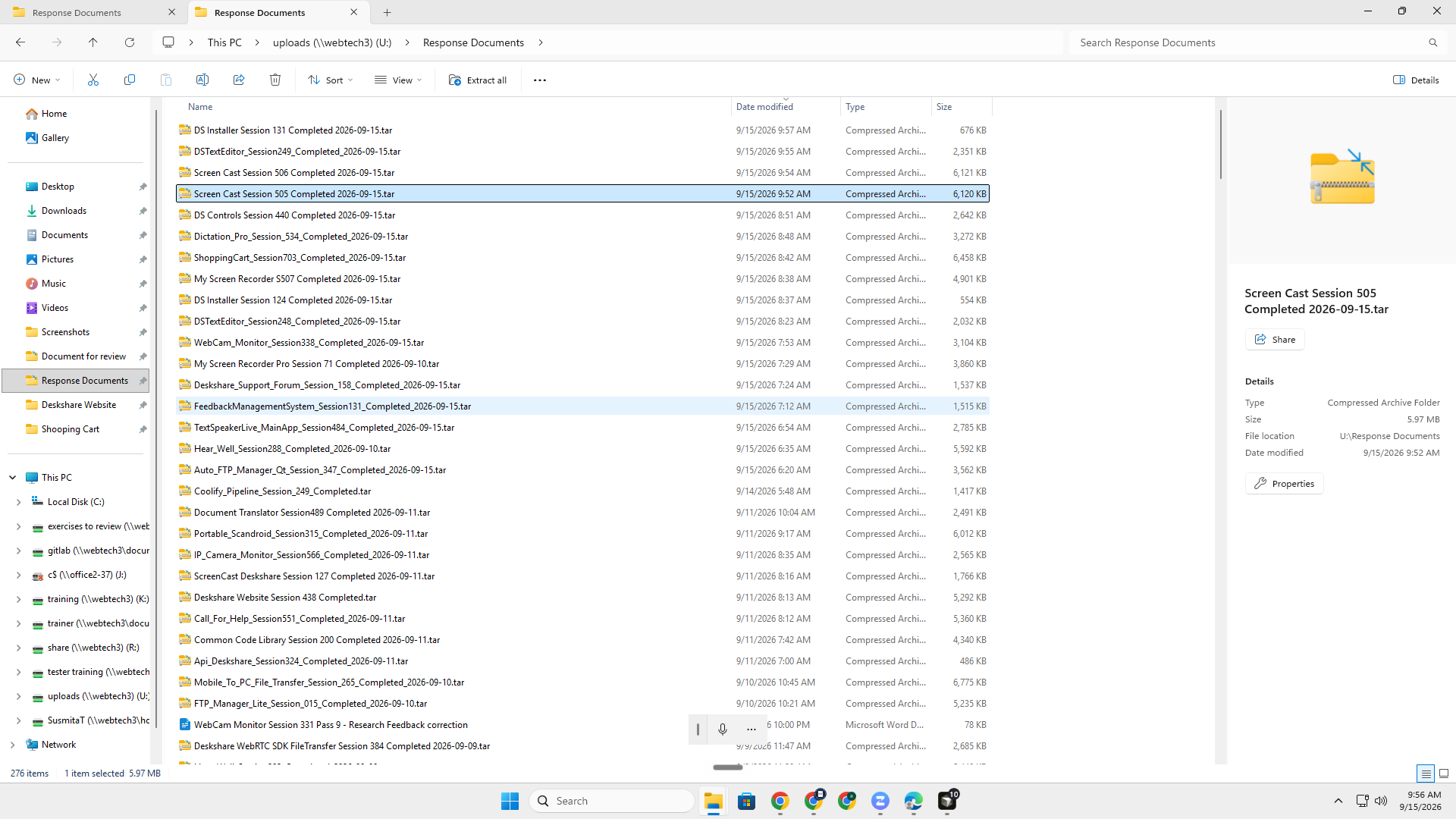
Task: Select WebCam Monitor Session 331 Word document
Action: pos(582,725)
